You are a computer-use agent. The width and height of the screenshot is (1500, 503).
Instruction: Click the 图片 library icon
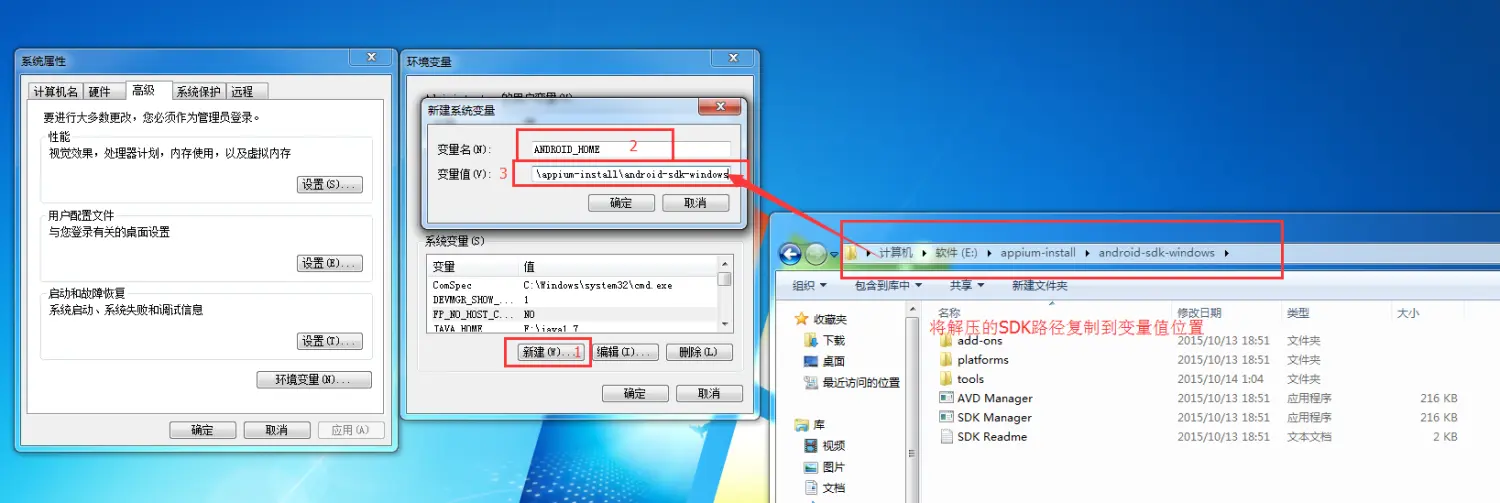811,467
